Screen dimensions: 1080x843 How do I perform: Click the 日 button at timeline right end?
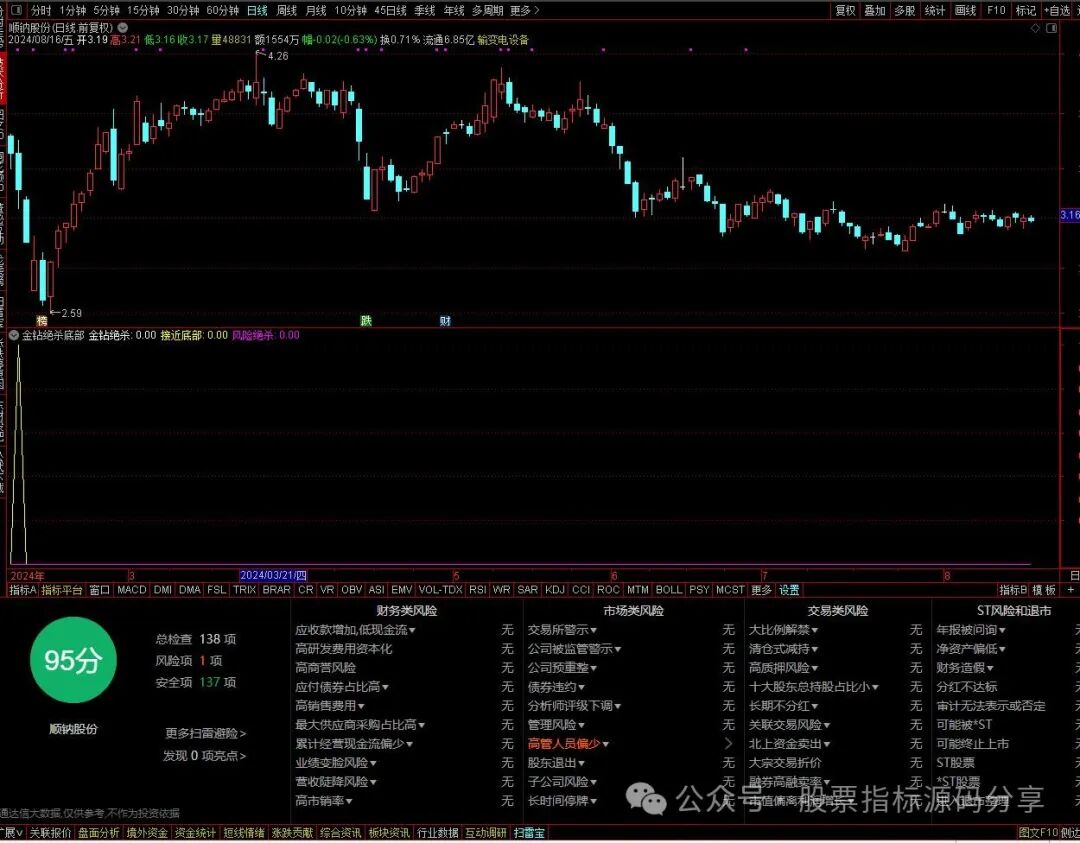[x=1074, y=576]
